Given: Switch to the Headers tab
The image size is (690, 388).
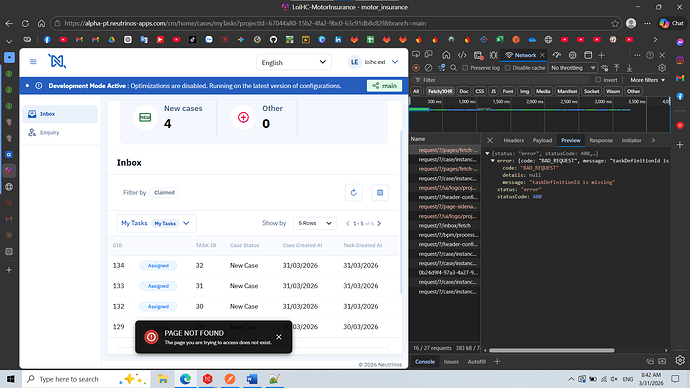Looking at the screenshot, I should point(514,140).
